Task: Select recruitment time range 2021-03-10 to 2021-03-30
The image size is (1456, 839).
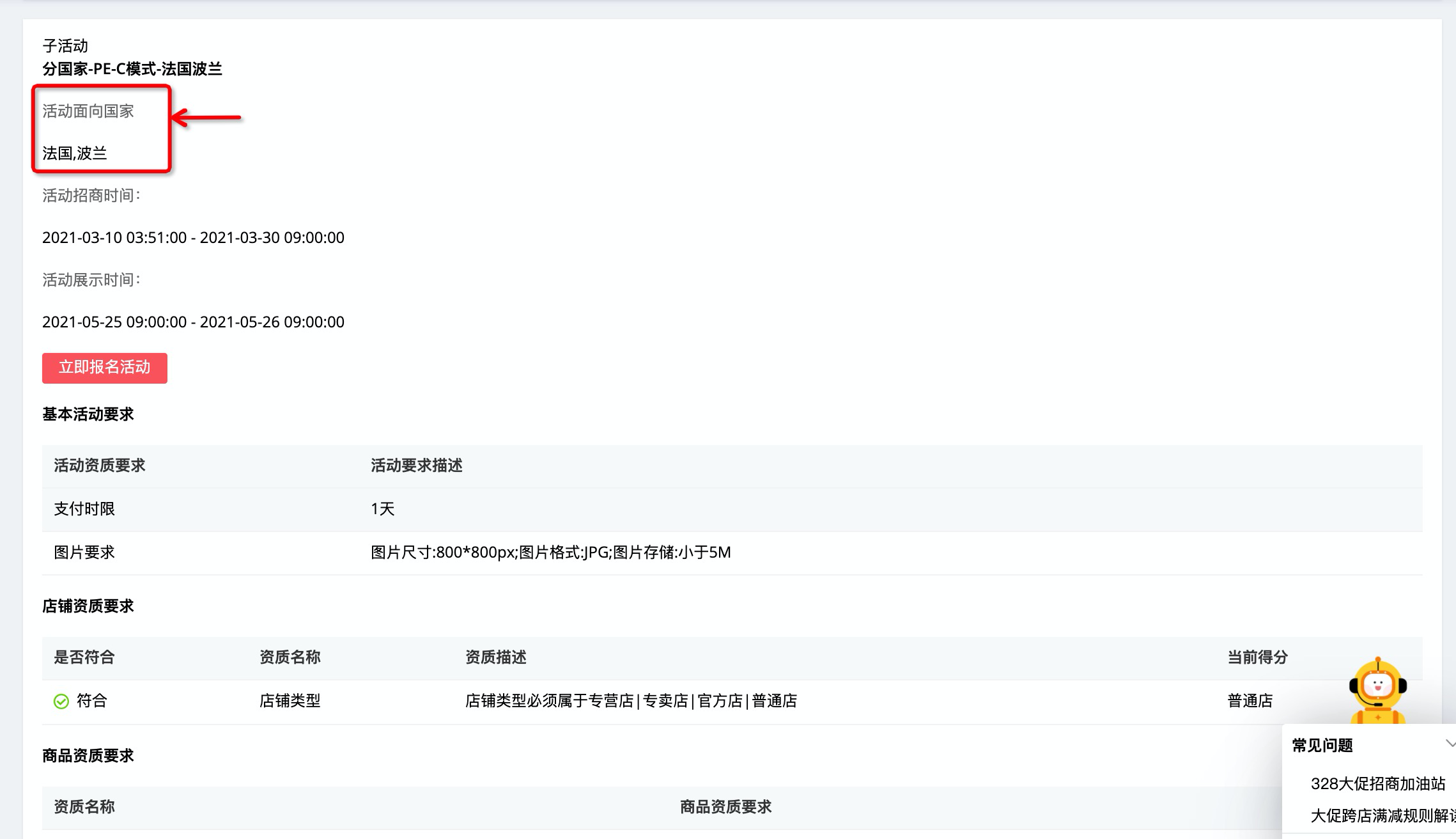Action: [x=193, y=238]
